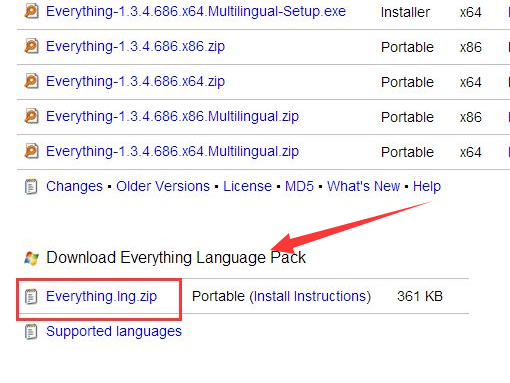This screenshot has height=383, width=510.
Task: Click the notepad icon beside Everything.lng.zip
Action: [x=31, y=297]
